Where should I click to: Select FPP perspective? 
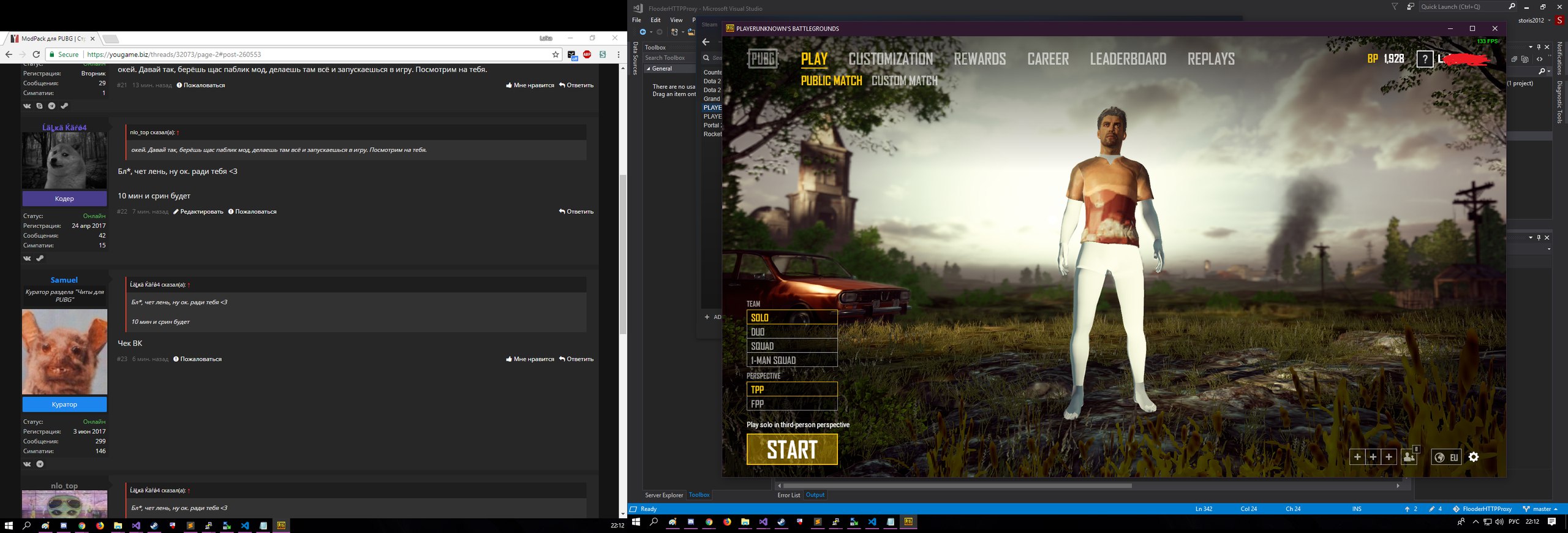coord(792,404)
